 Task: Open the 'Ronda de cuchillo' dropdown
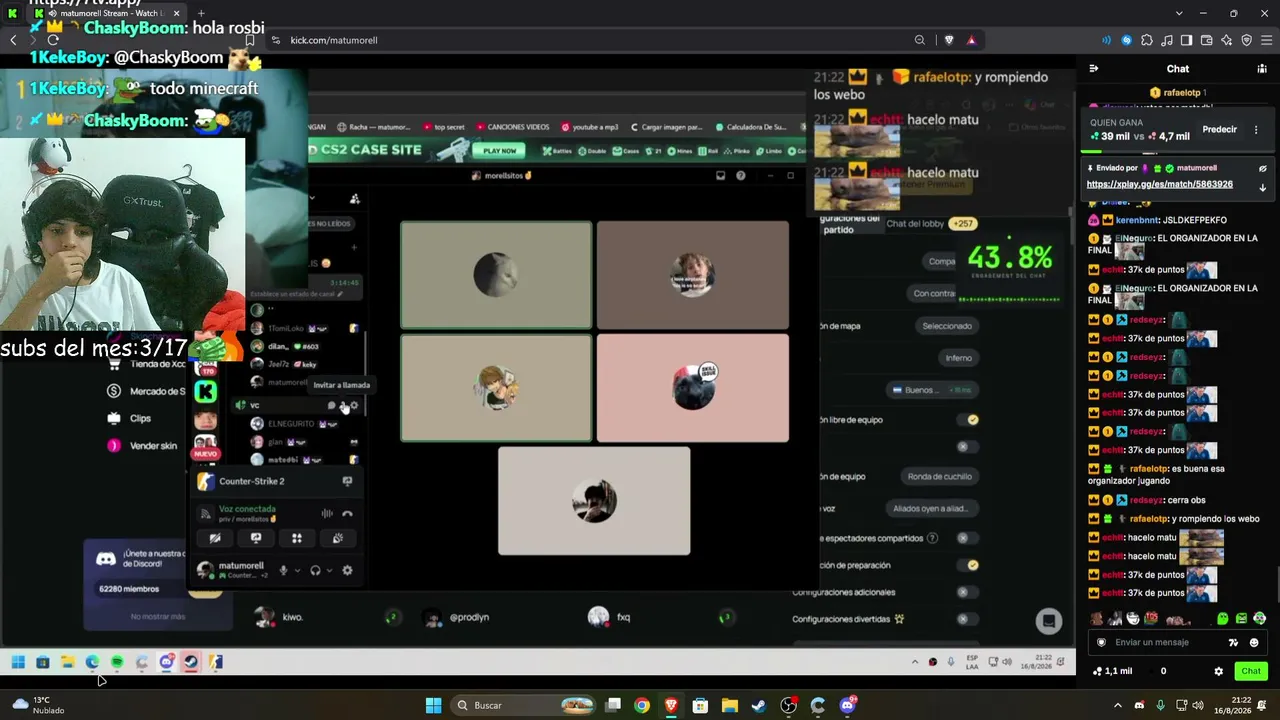point(939,477)
